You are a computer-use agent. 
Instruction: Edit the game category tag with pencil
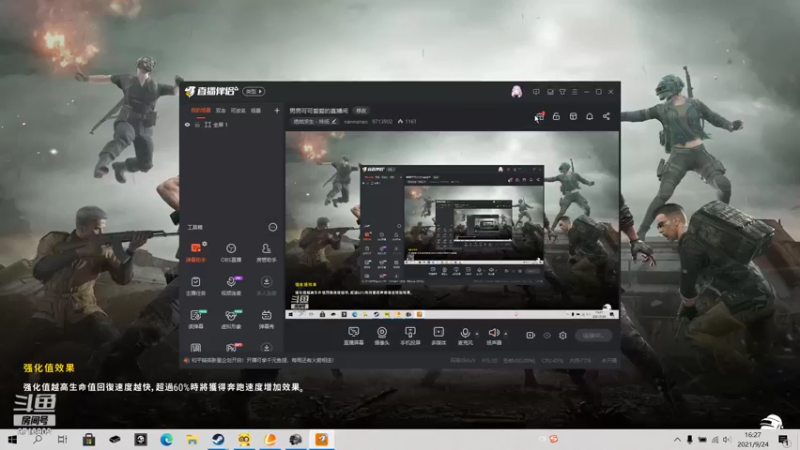(x=315, y=121)
